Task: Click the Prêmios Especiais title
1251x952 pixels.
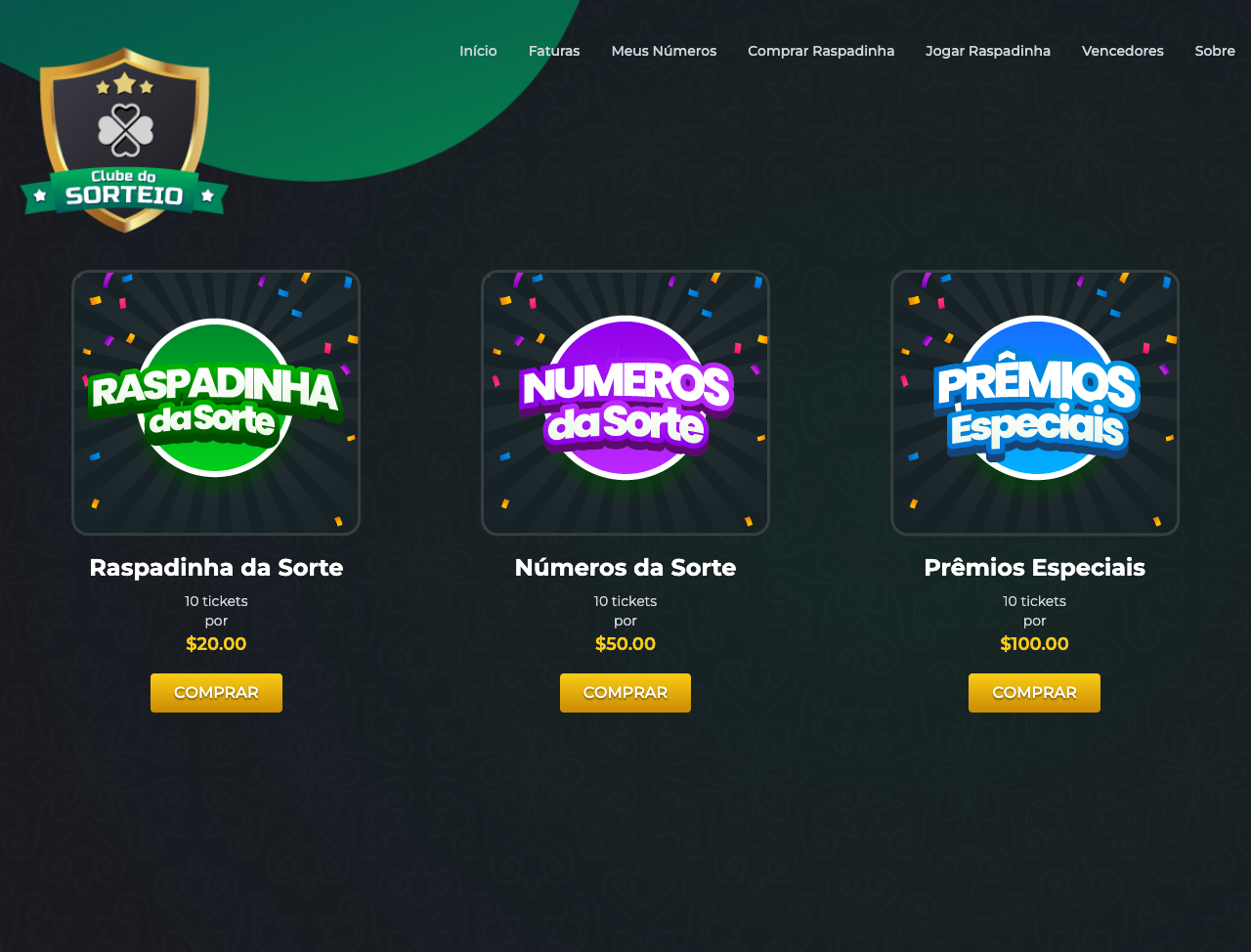Action: (1034, 568)
